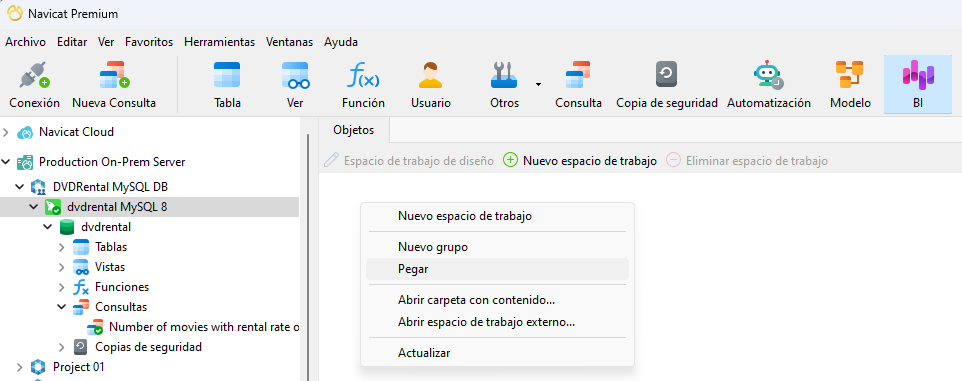The image size is (962, 381).
Task: Expand the Project 01 node
Action: pyautogui.click(x=20, y=367)
